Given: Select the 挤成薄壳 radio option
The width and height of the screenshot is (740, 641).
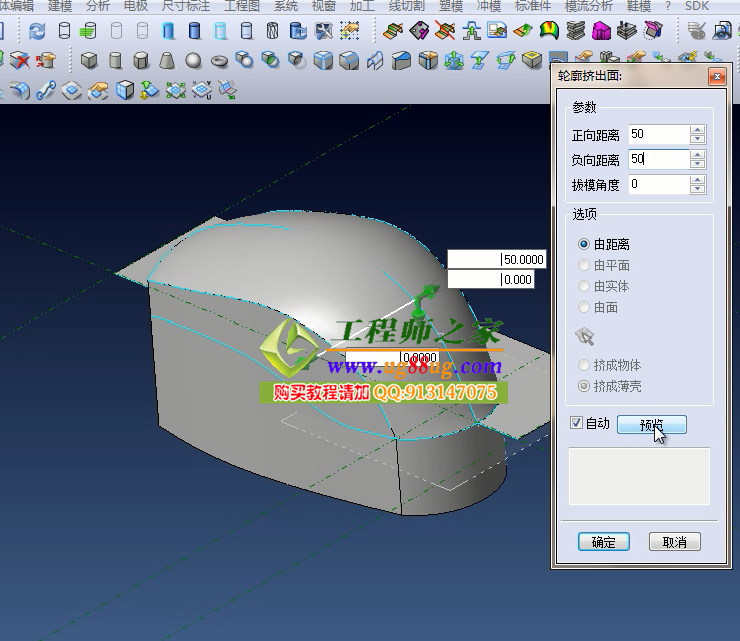Looking at the screenshot, I should (x=584, y=386).
